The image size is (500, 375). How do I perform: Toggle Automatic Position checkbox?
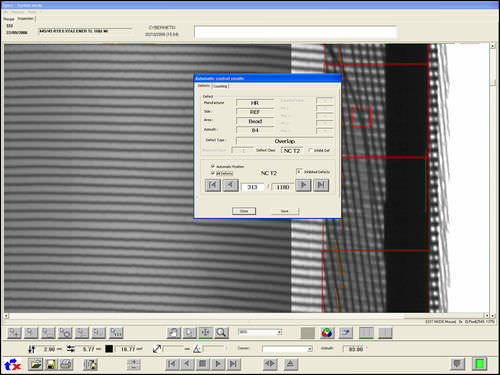click(212, 166)
